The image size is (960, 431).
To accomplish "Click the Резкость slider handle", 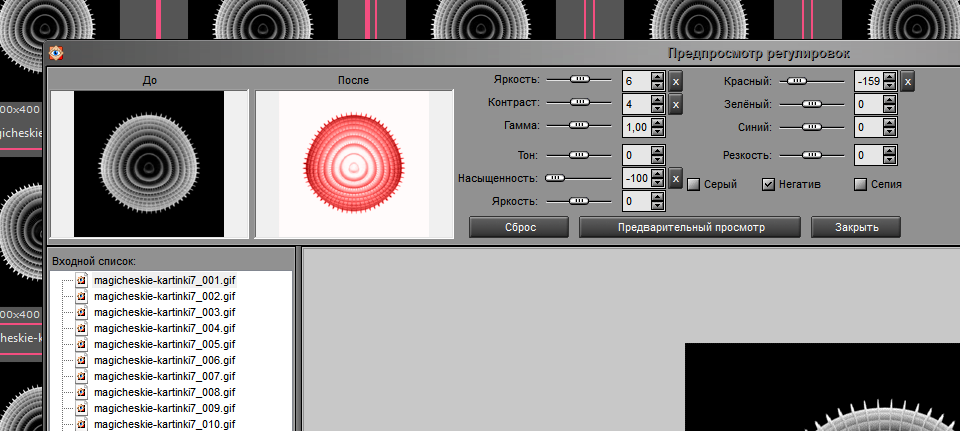I will tap(812, 156).
